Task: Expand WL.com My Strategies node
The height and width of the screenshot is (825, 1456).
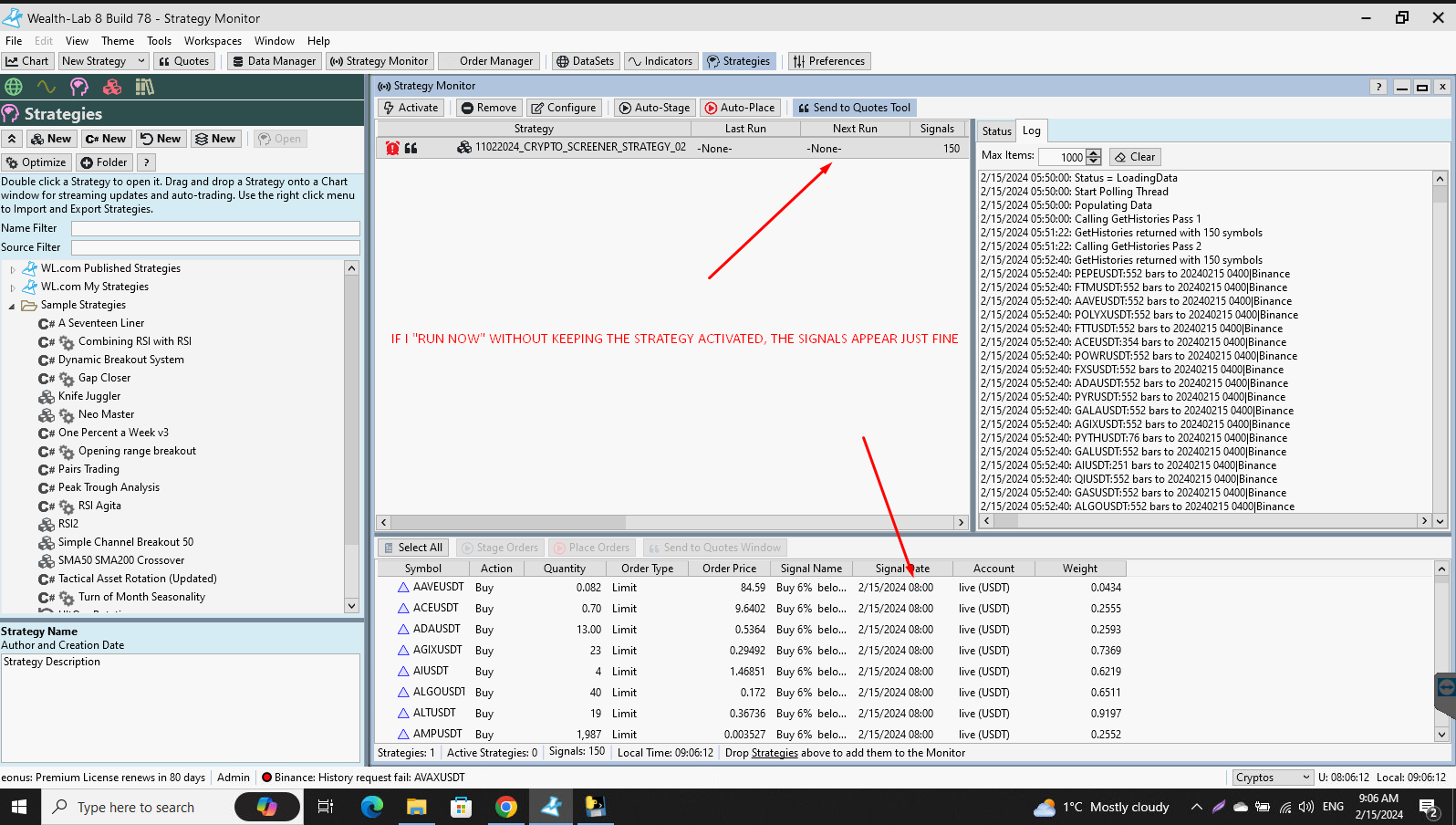Action: click(13, 287)
